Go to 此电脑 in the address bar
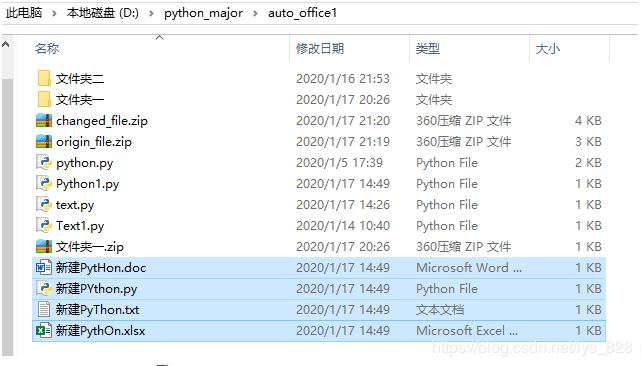 coord(24,13)
